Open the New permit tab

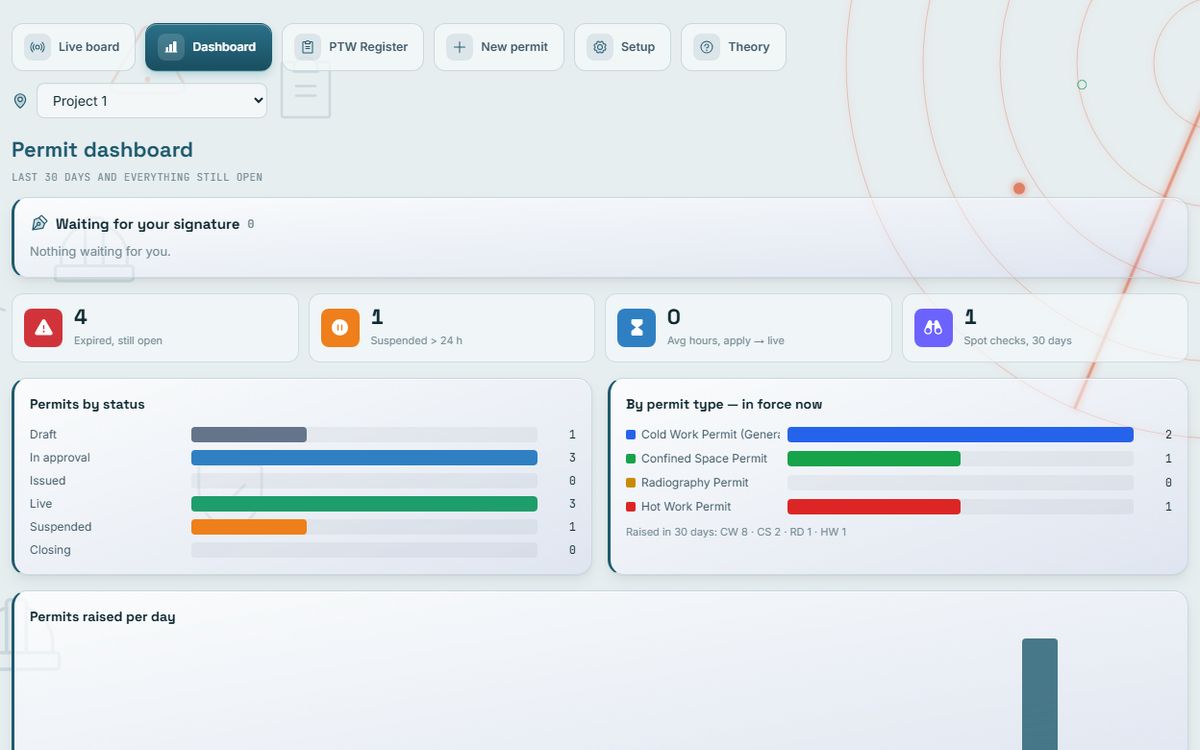499,47
